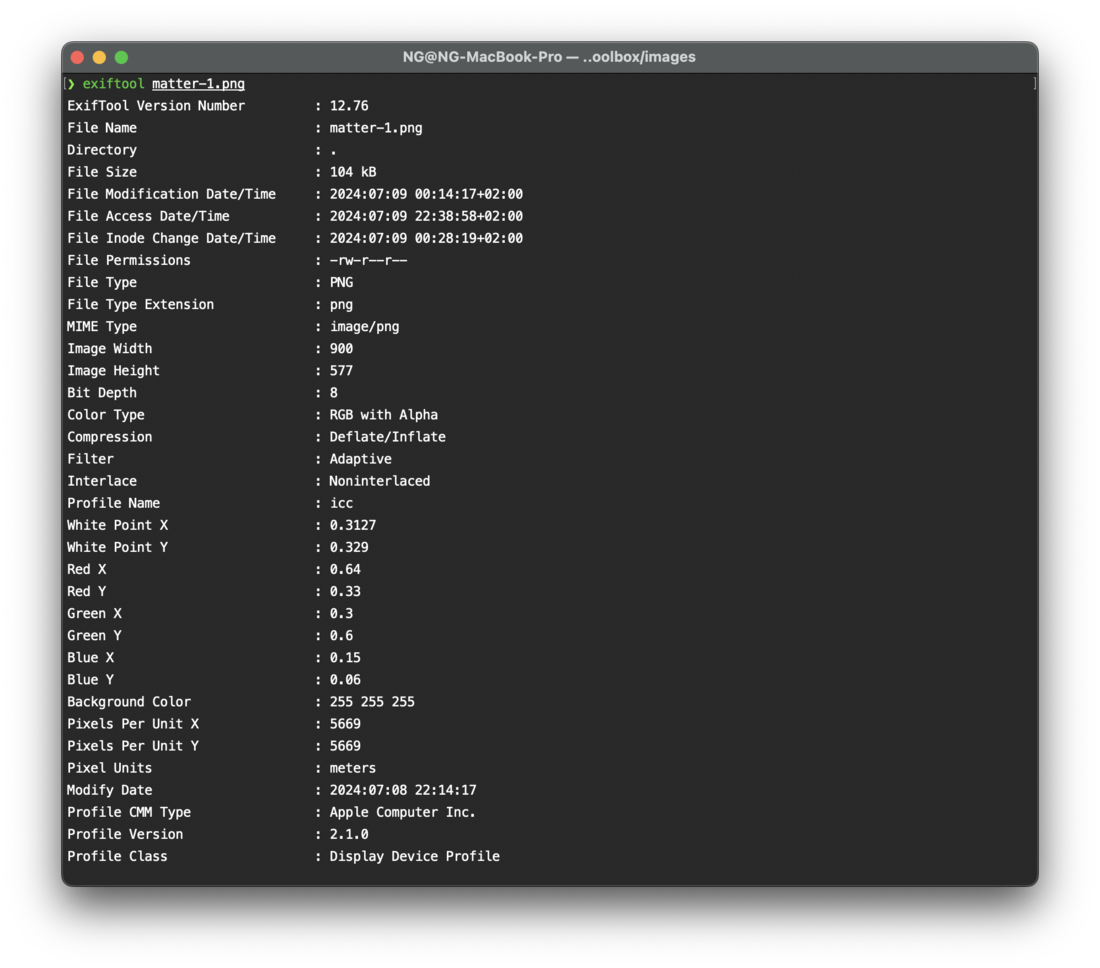Click the timestamp 2024:07:09 22:38:58+02:00
The image size is (1100, 968).
coord(426,216)
